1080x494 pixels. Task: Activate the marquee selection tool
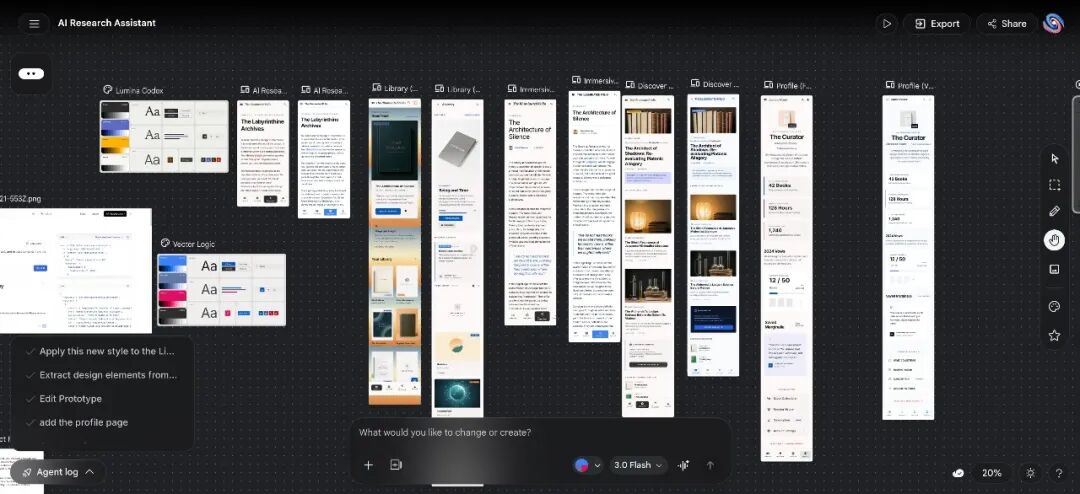point(1054,185)
